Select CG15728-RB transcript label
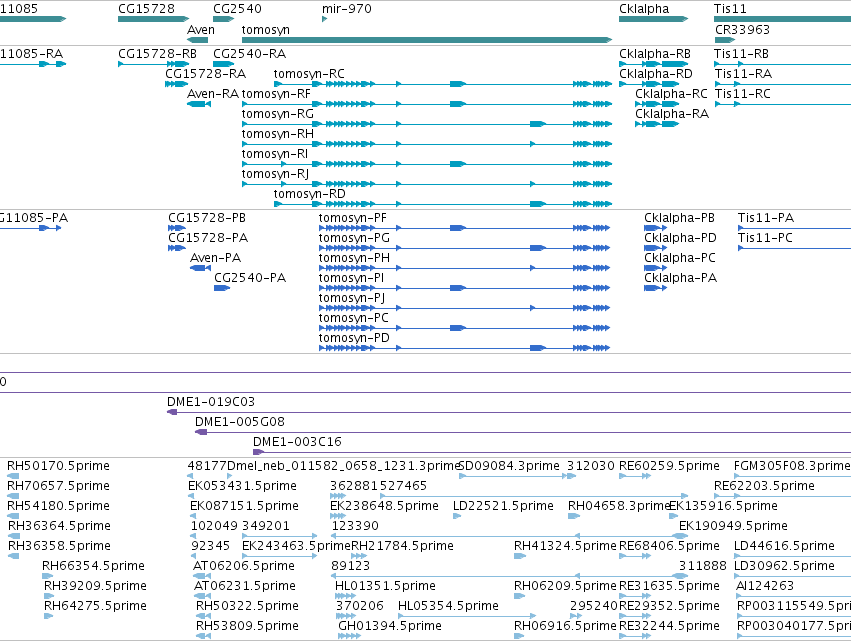Viewport: 851px width, 641px height. (157, 54)
